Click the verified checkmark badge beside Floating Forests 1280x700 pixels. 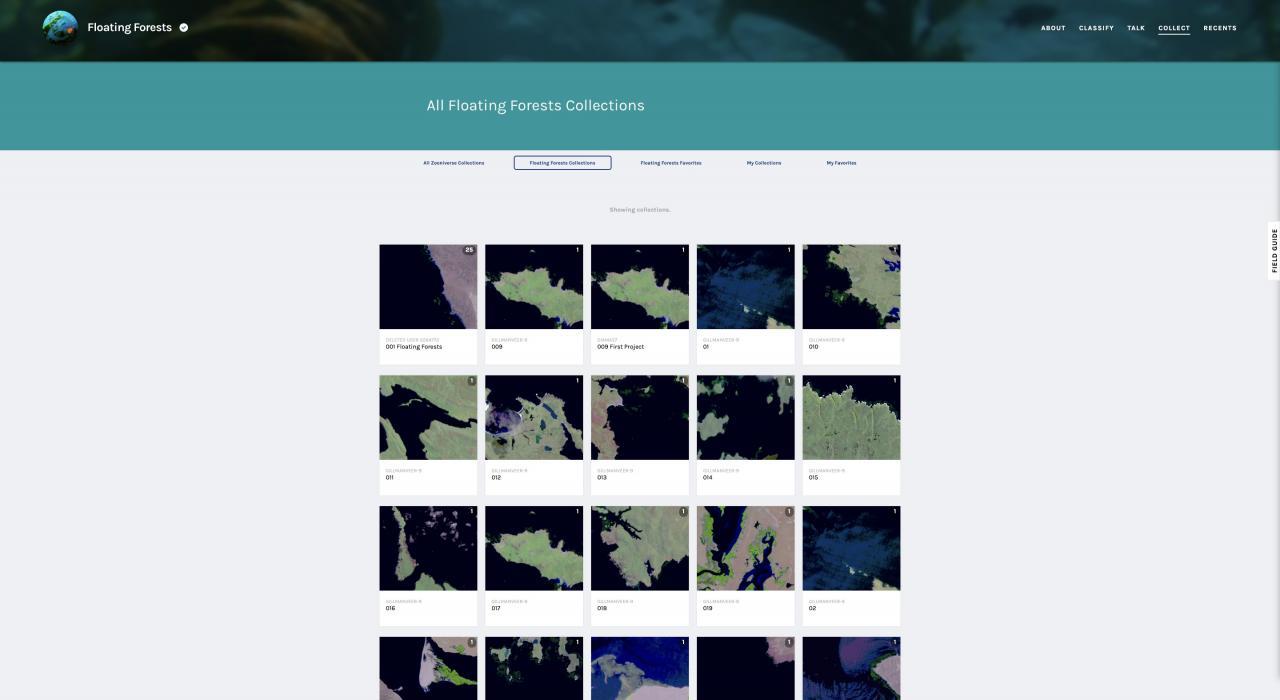(x=184, y=28)
